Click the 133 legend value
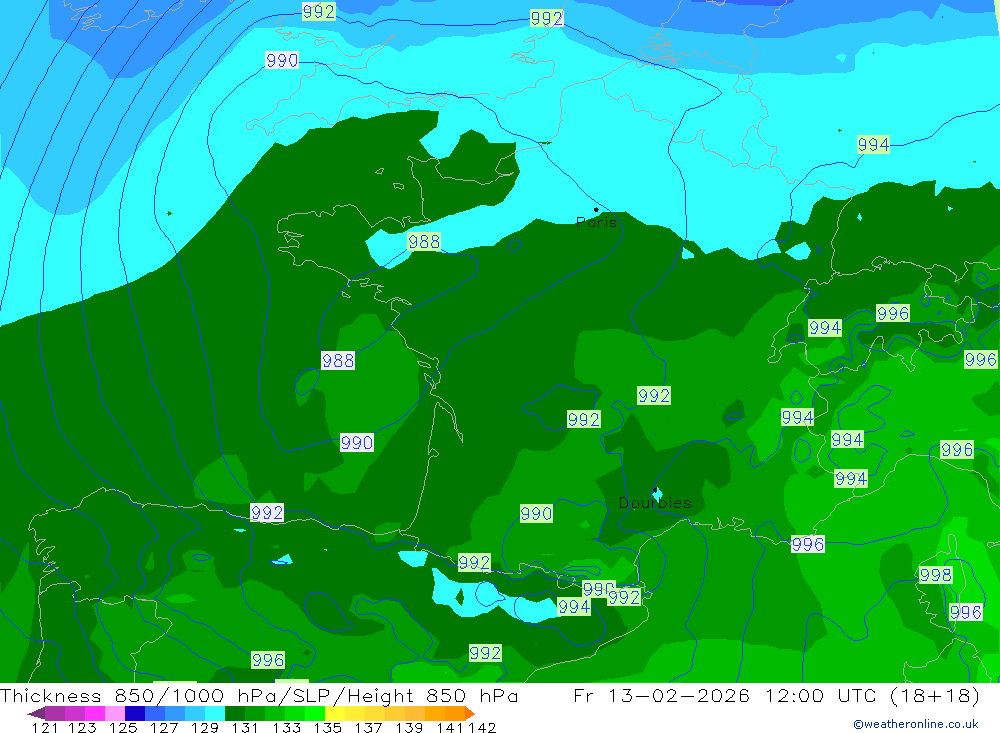The height and width of the screenshot is (733, 1000). pos(286,727)
